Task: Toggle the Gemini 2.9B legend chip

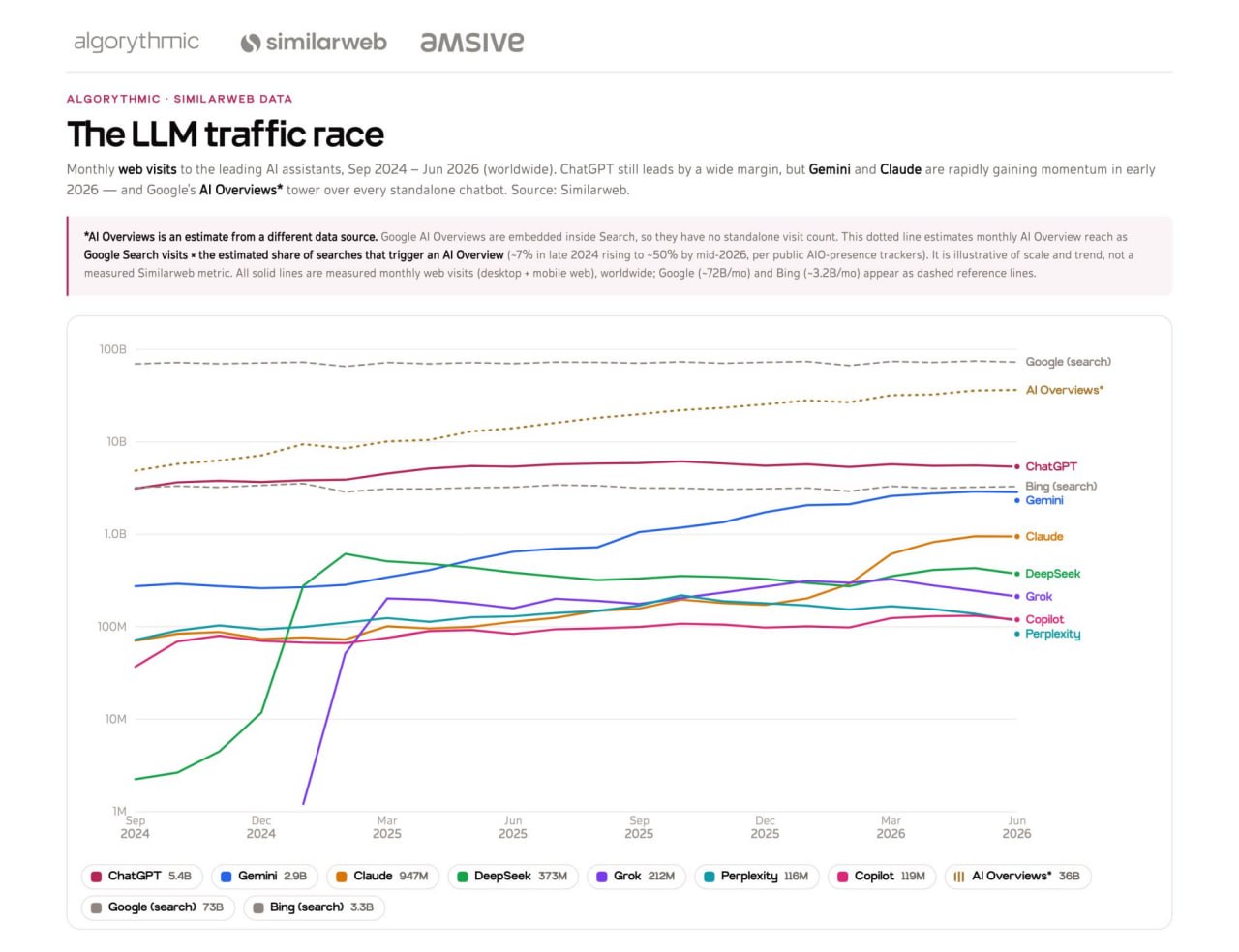Action: pos(264,877)
